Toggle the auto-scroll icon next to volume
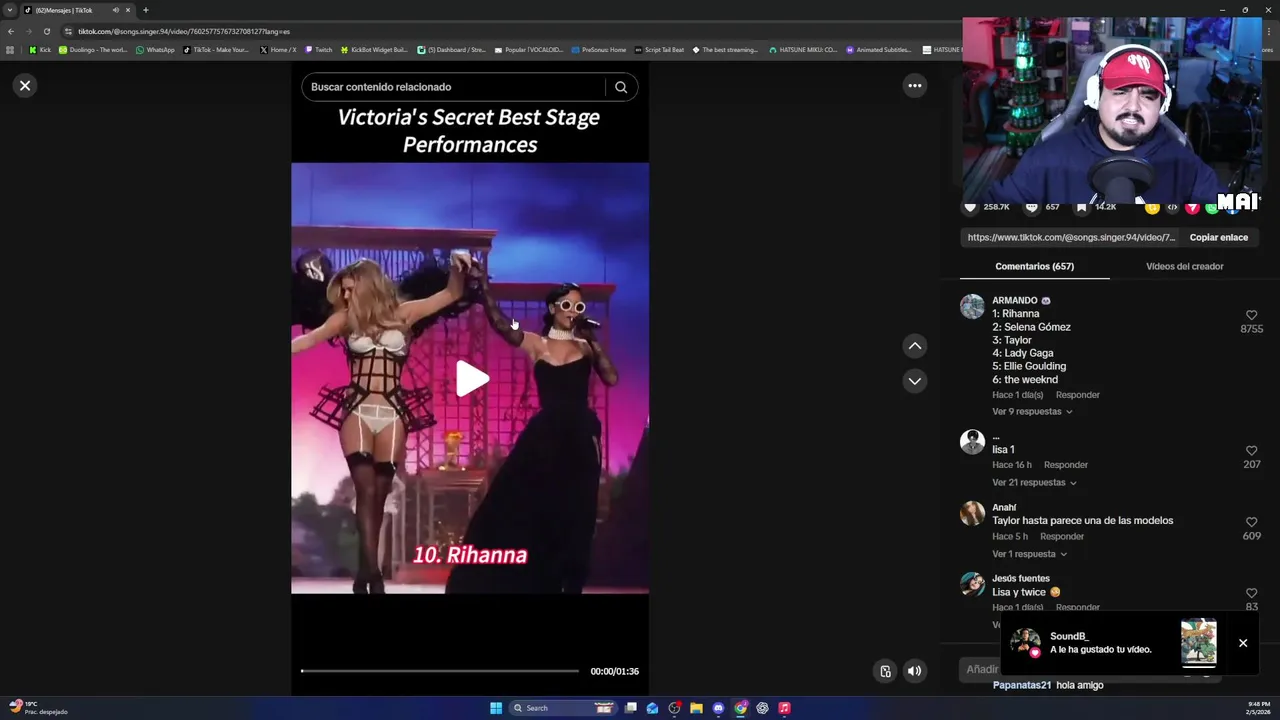This screenshot has width=1280, height=720. pos(885,671)
